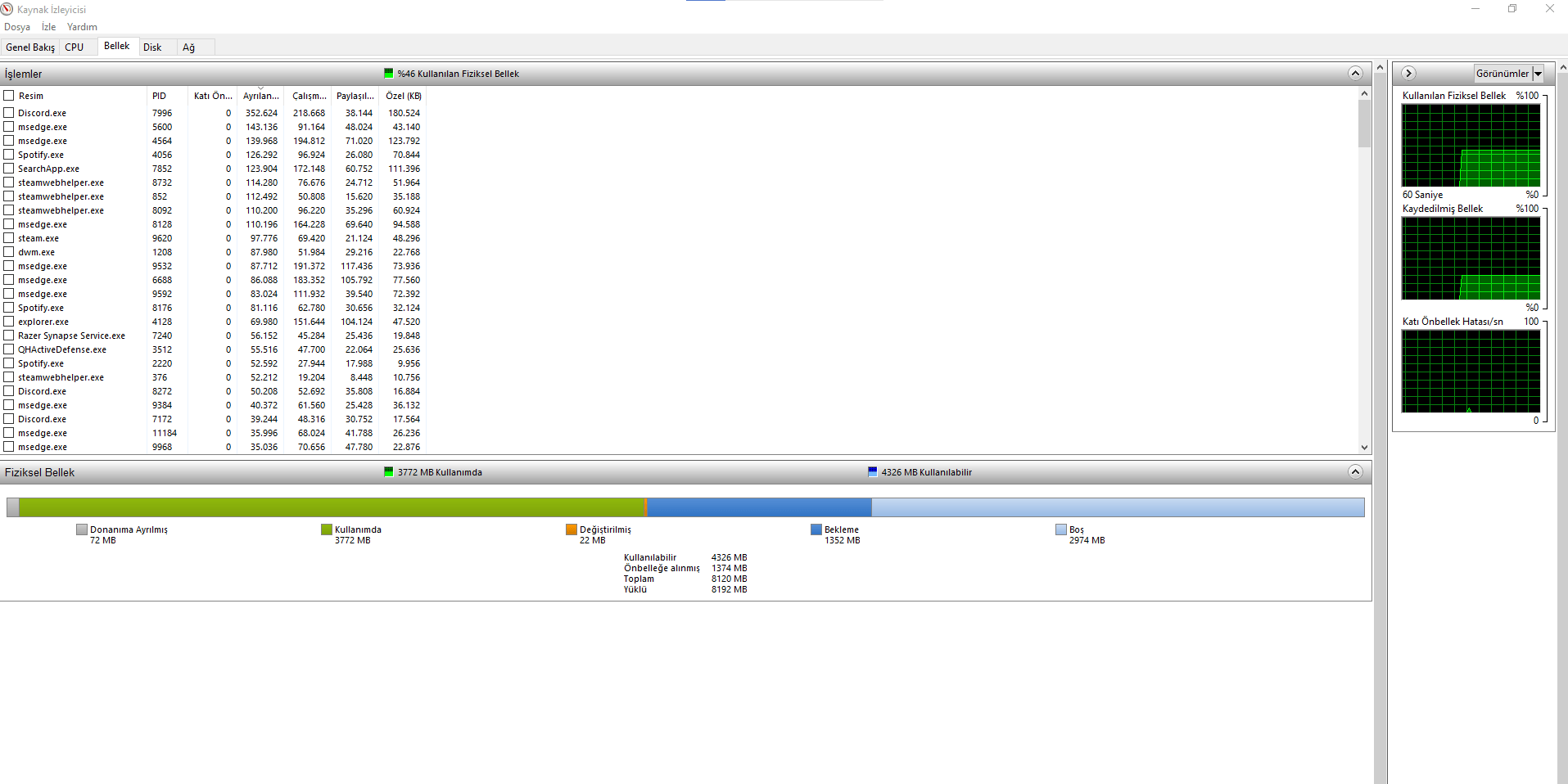Sort by the Özel (KB) column header
Screen dimensions: 1568x784
(x=403, y=96)
